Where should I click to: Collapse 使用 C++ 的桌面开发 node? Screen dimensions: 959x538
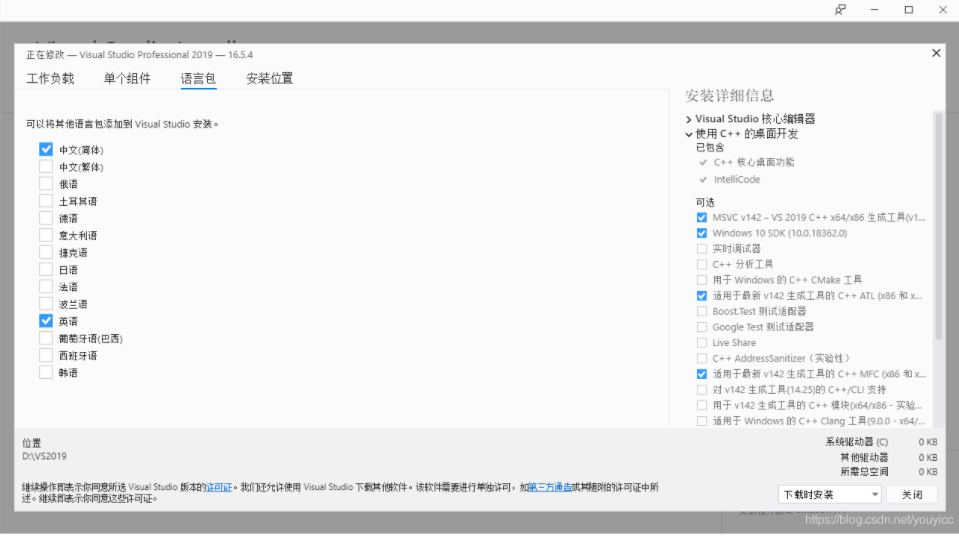pos(689,134)
